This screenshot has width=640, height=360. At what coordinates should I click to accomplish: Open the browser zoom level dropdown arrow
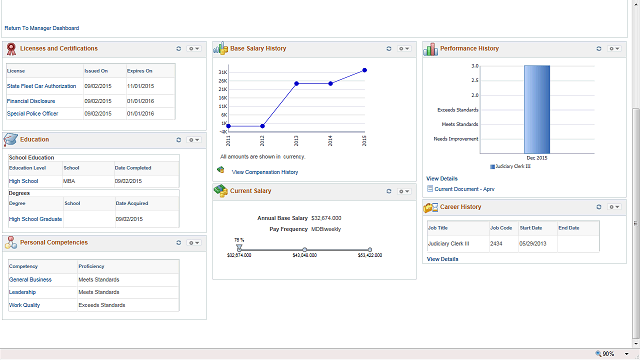[x=627, y=354]
